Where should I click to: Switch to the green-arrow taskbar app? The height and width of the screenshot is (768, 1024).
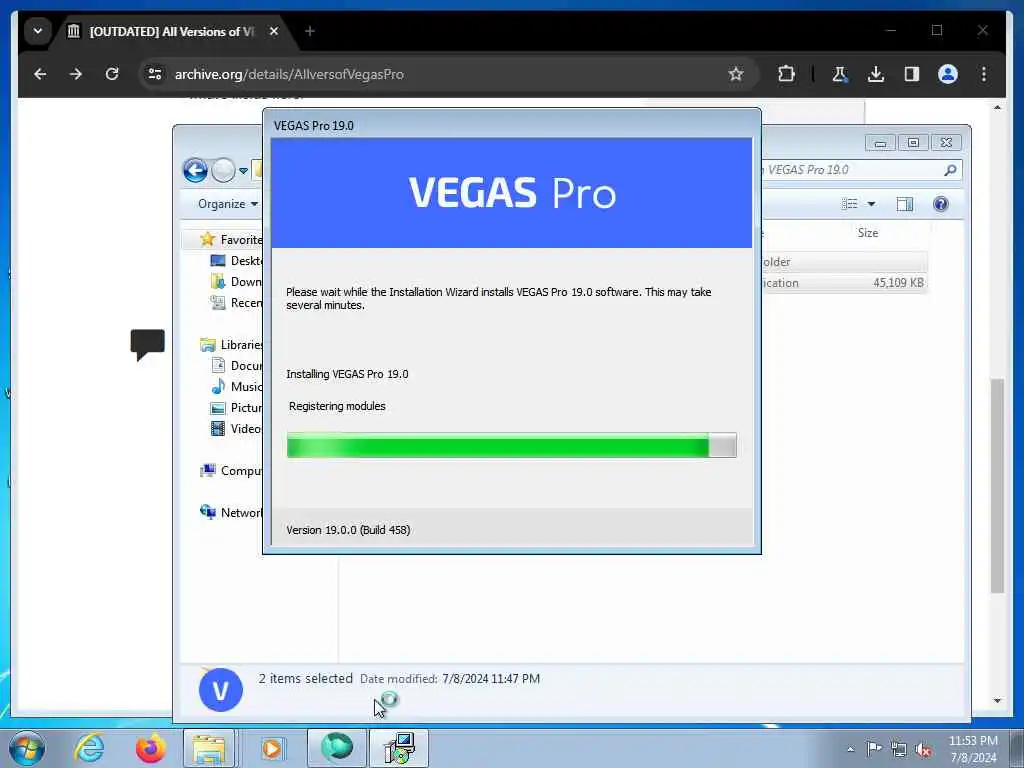336,748
